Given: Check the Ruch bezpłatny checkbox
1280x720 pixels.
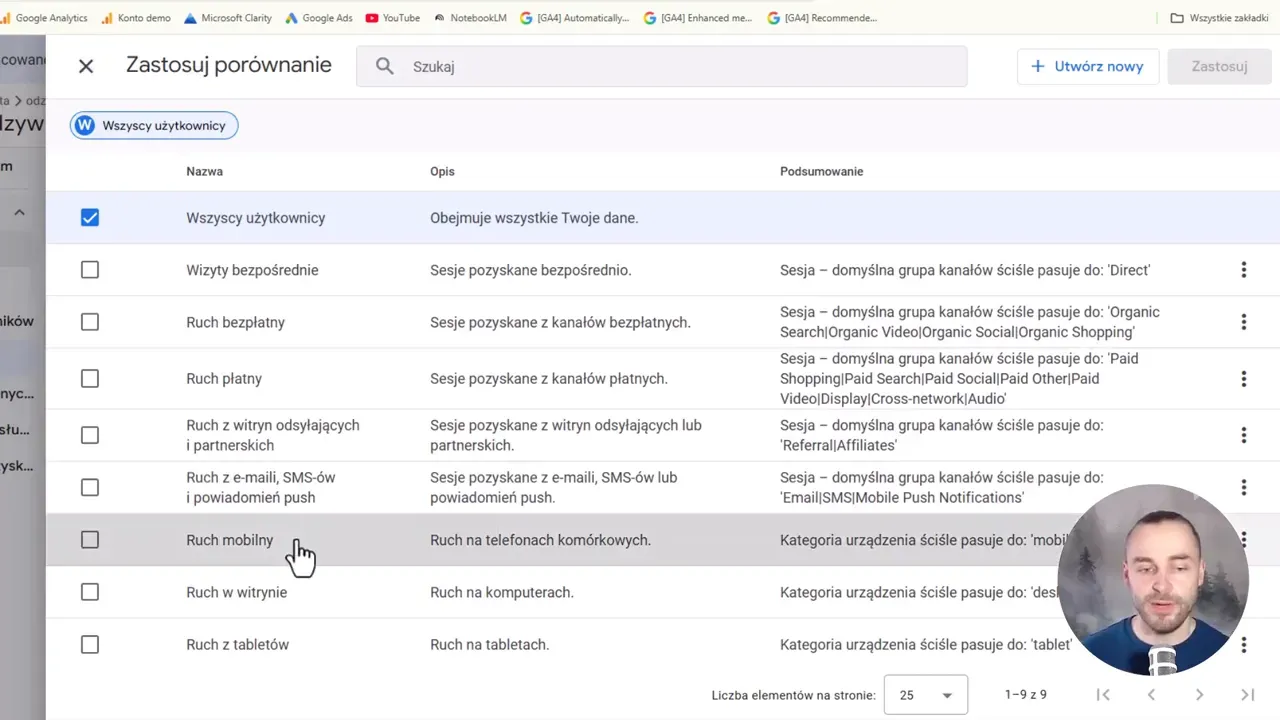Looking at the screenshot, I should (90, 322).
